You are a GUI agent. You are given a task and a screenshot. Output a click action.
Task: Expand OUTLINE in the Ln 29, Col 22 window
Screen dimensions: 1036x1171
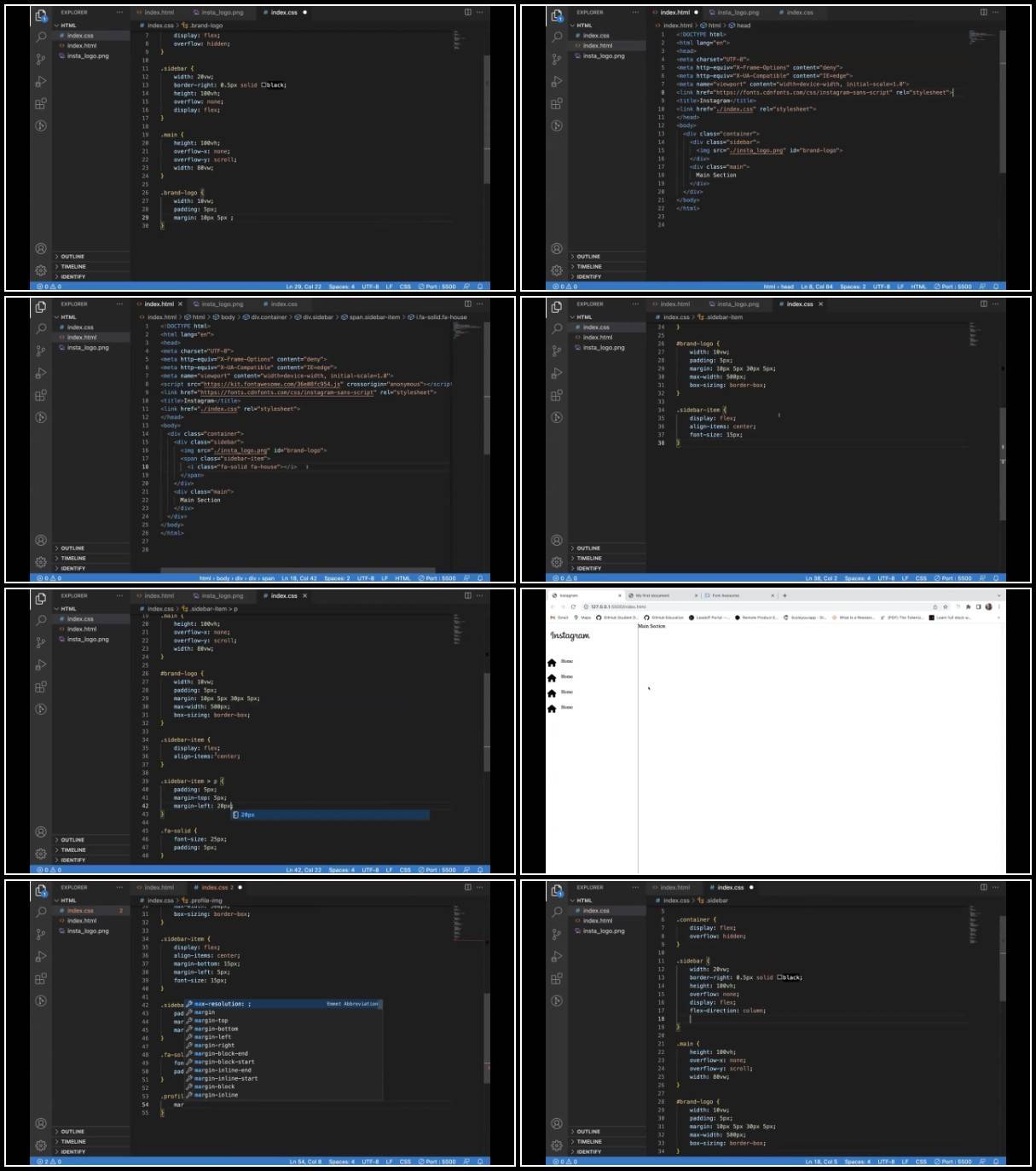click(x=92, y=257)
